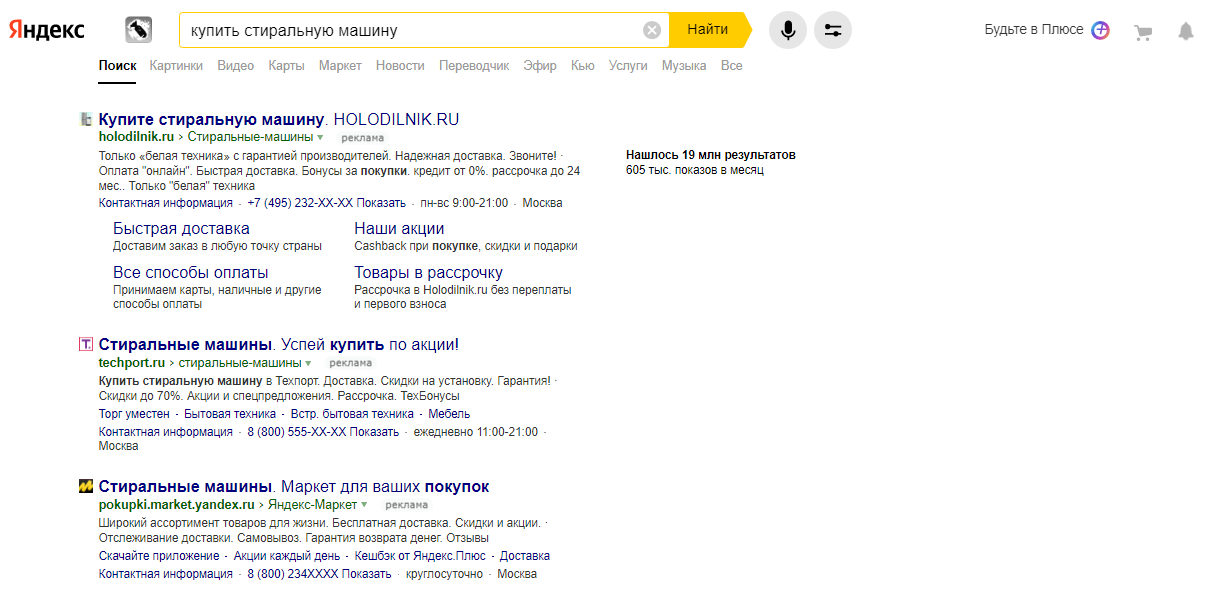Expand the arrow after Яндекс-Маркет

click(364, 505)
